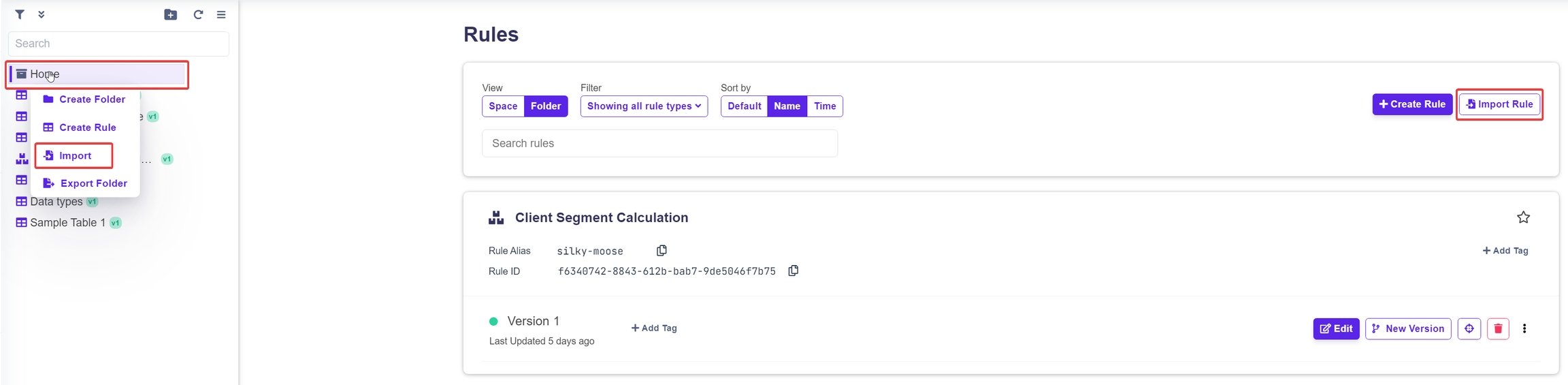Refresh the rule tree
1568x385 pixels.
(x=198, y=14)
